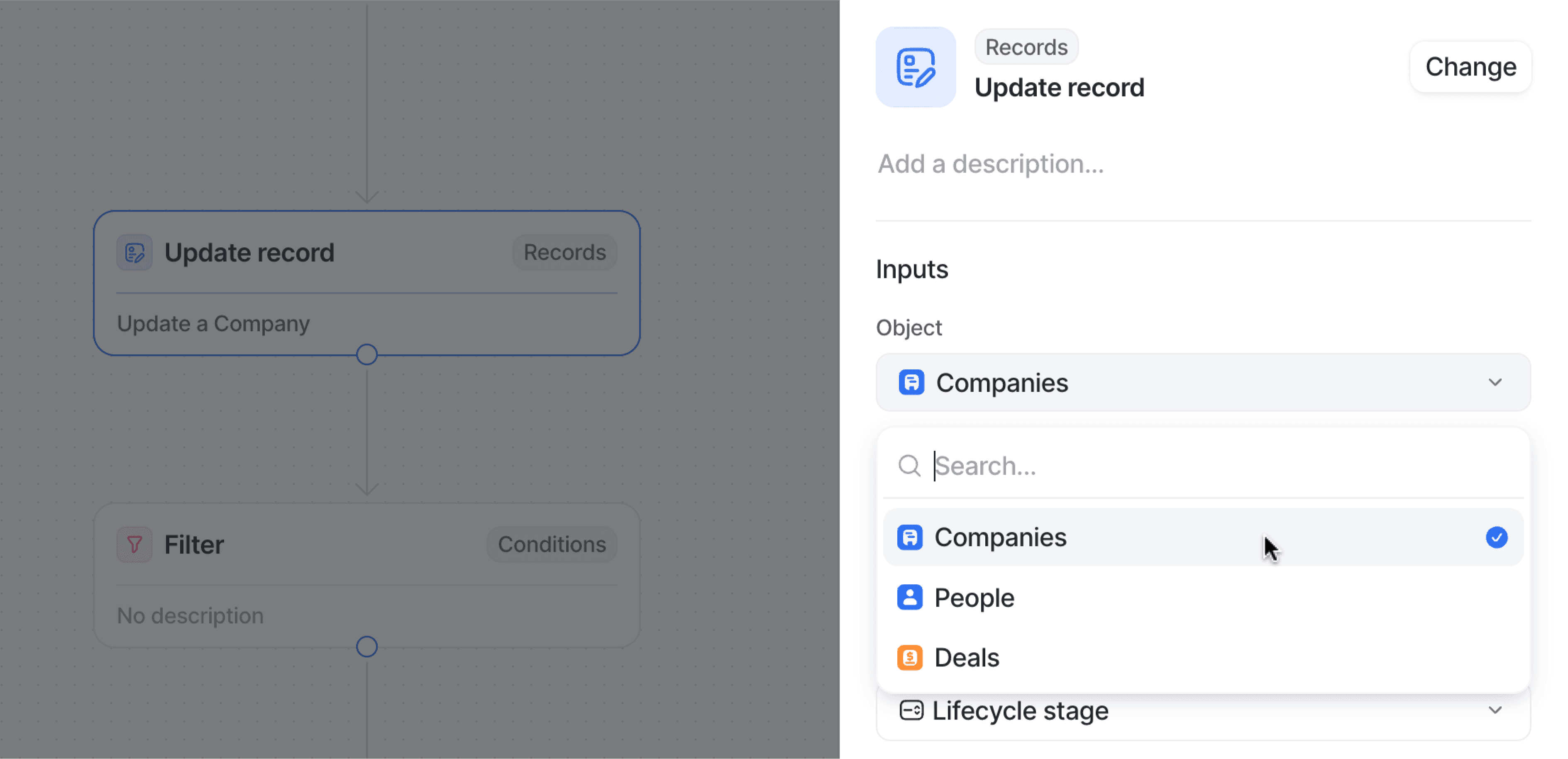This screenshot has width=1568, height=759.
Task: Click the Companies icon in Object field
Action: point(911,383)
